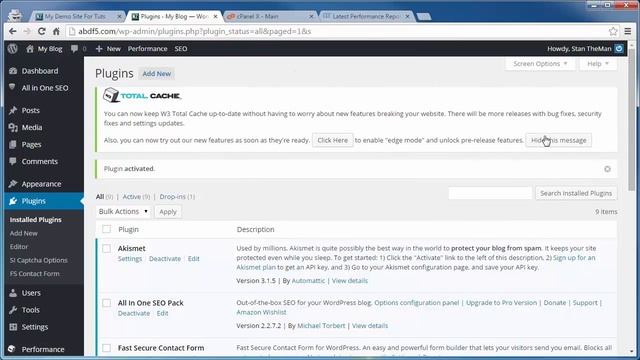Close the Plugins - My Blog browser tab
Viewport: 640px width, 360px height.
click(x=216, y=17)
